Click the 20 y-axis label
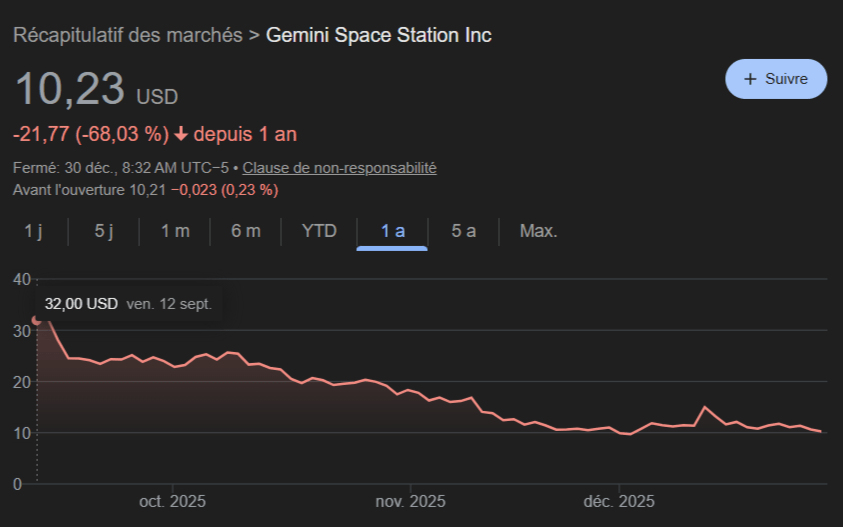 coord(22,382)
